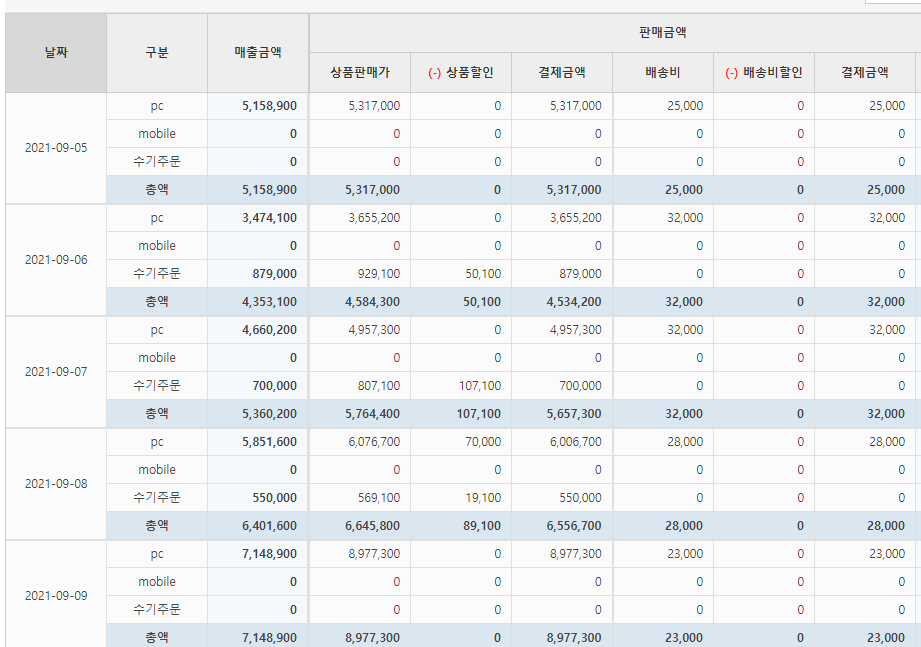Click the 배송비 column header
921x647 pixels.
pyautogui.click(x=663, y=73)
